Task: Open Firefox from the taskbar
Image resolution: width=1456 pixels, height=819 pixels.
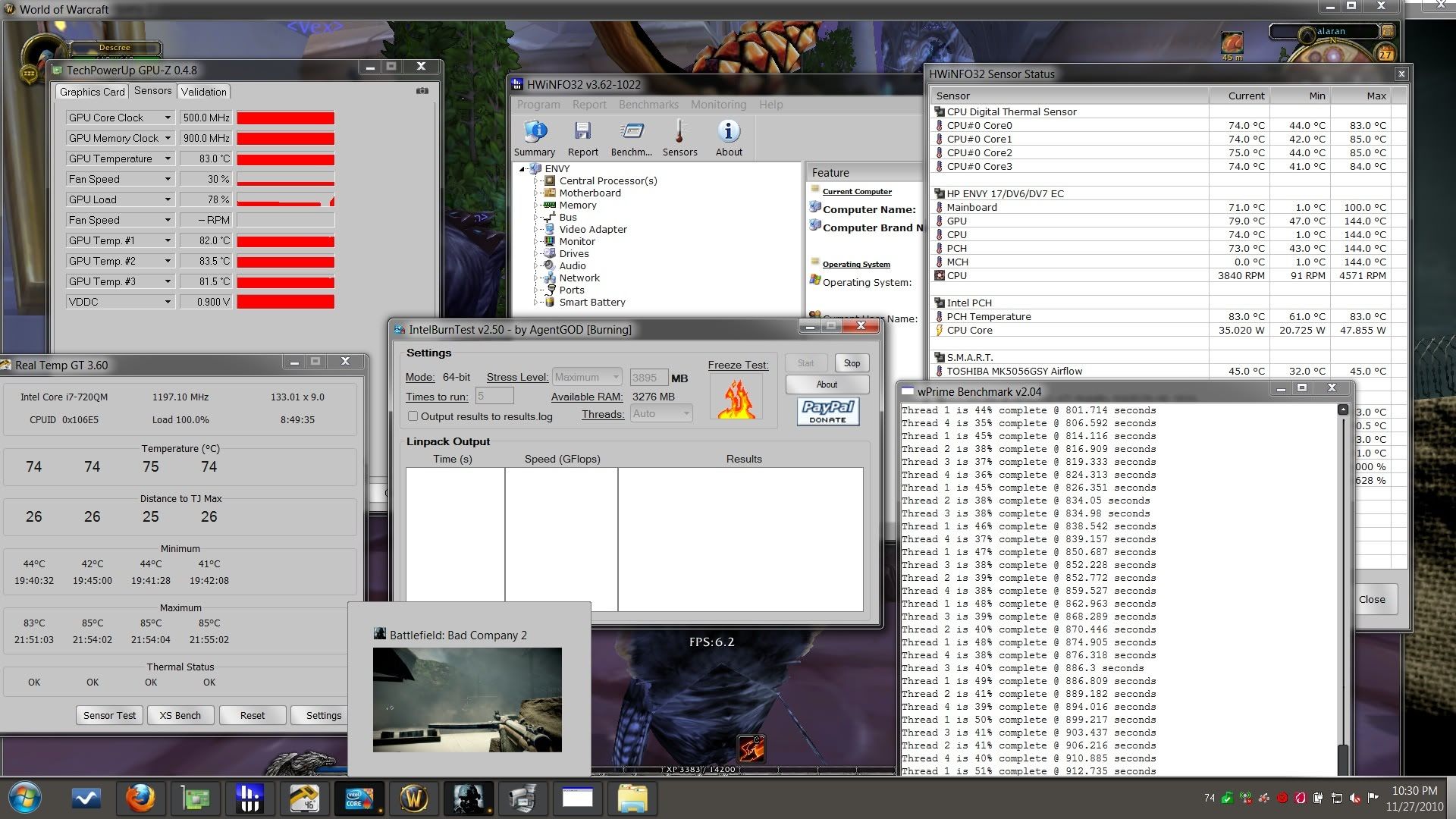Action: 140,798
